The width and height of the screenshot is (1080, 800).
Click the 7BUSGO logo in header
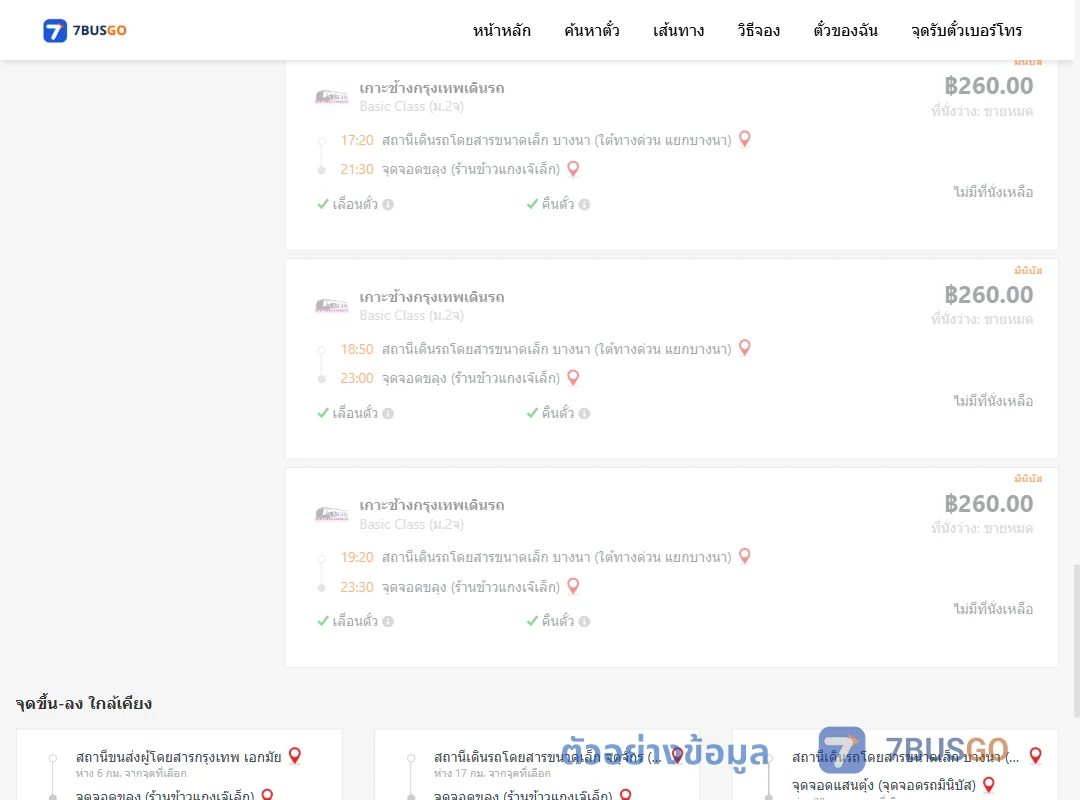(x=85, y=30)
